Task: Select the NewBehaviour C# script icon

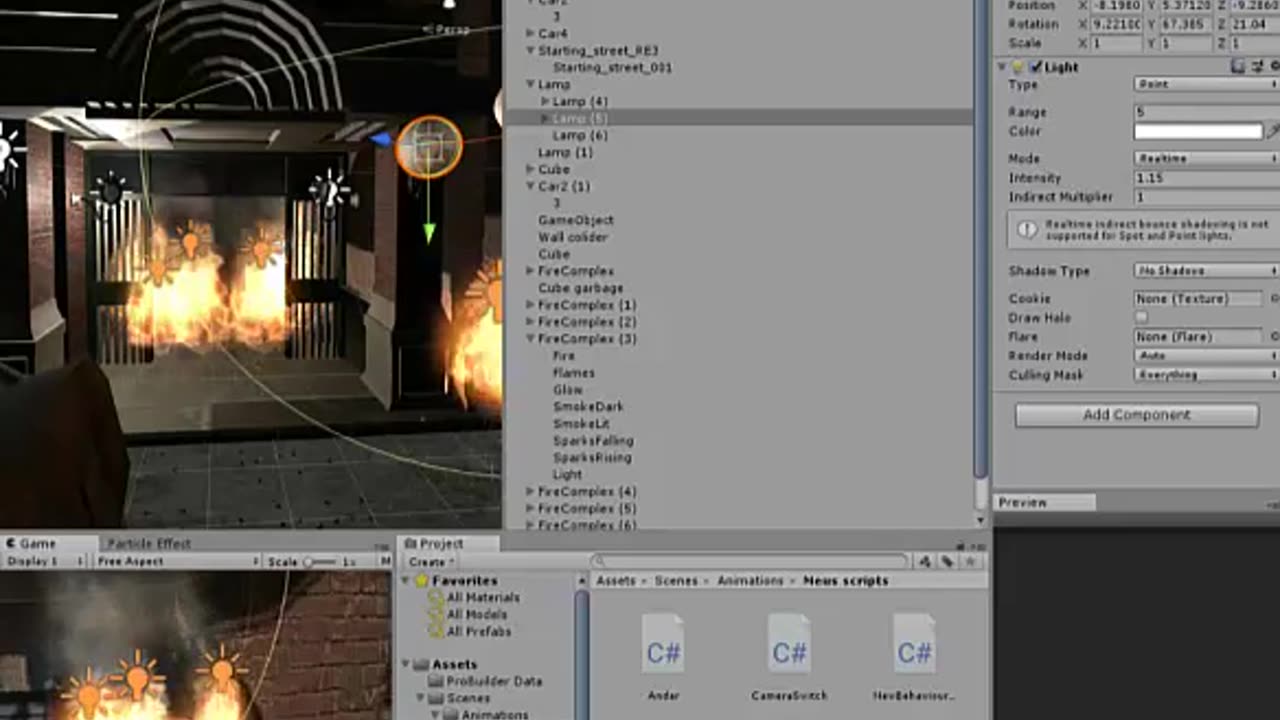Action: pos(914,643)
